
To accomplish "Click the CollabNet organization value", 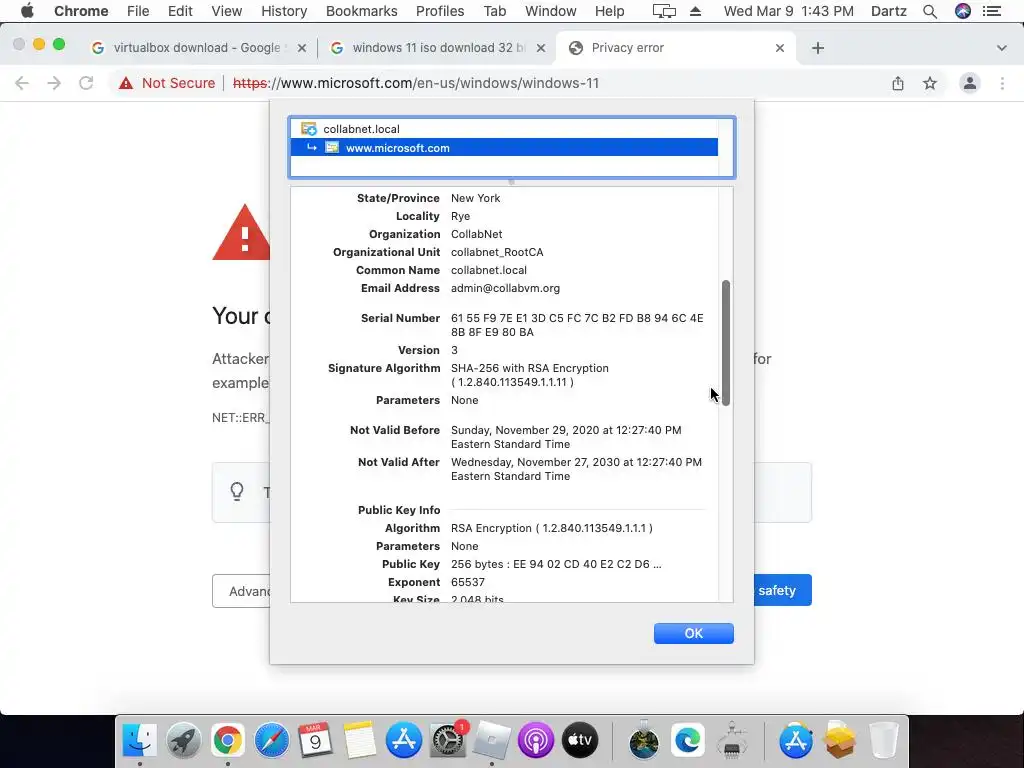I will 477,234.
